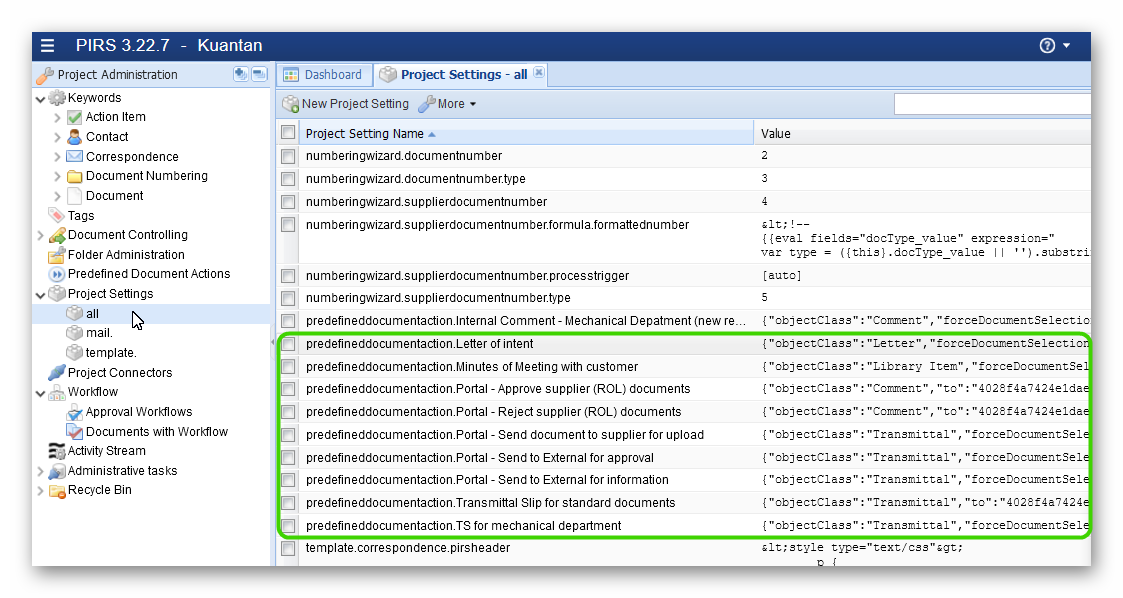
Task: Select all rows with header checkbox
Action: 288,133
